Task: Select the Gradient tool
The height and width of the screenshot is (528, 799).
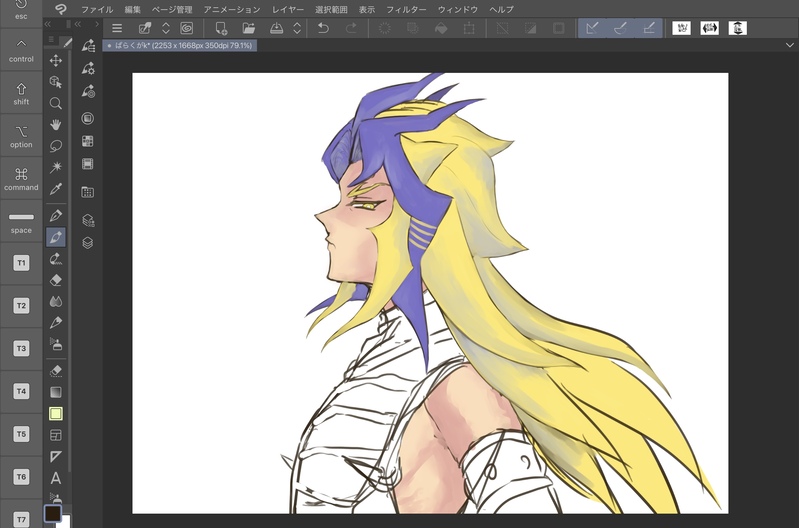Action: click(x=56, y=392)
